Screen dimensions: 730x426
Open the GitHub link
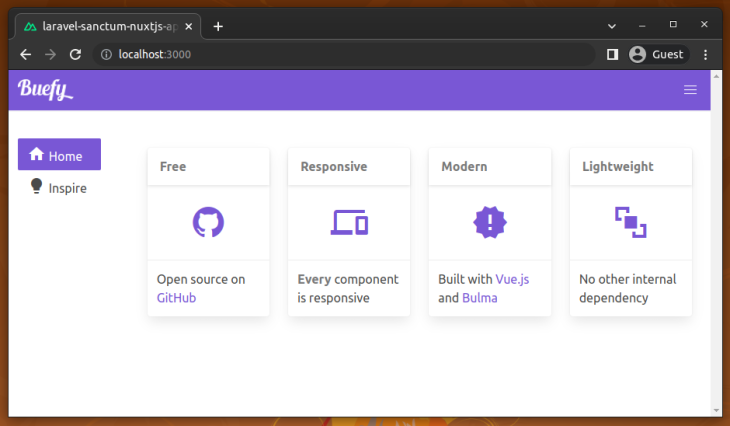pyautogui.click(x=177, y=298)
